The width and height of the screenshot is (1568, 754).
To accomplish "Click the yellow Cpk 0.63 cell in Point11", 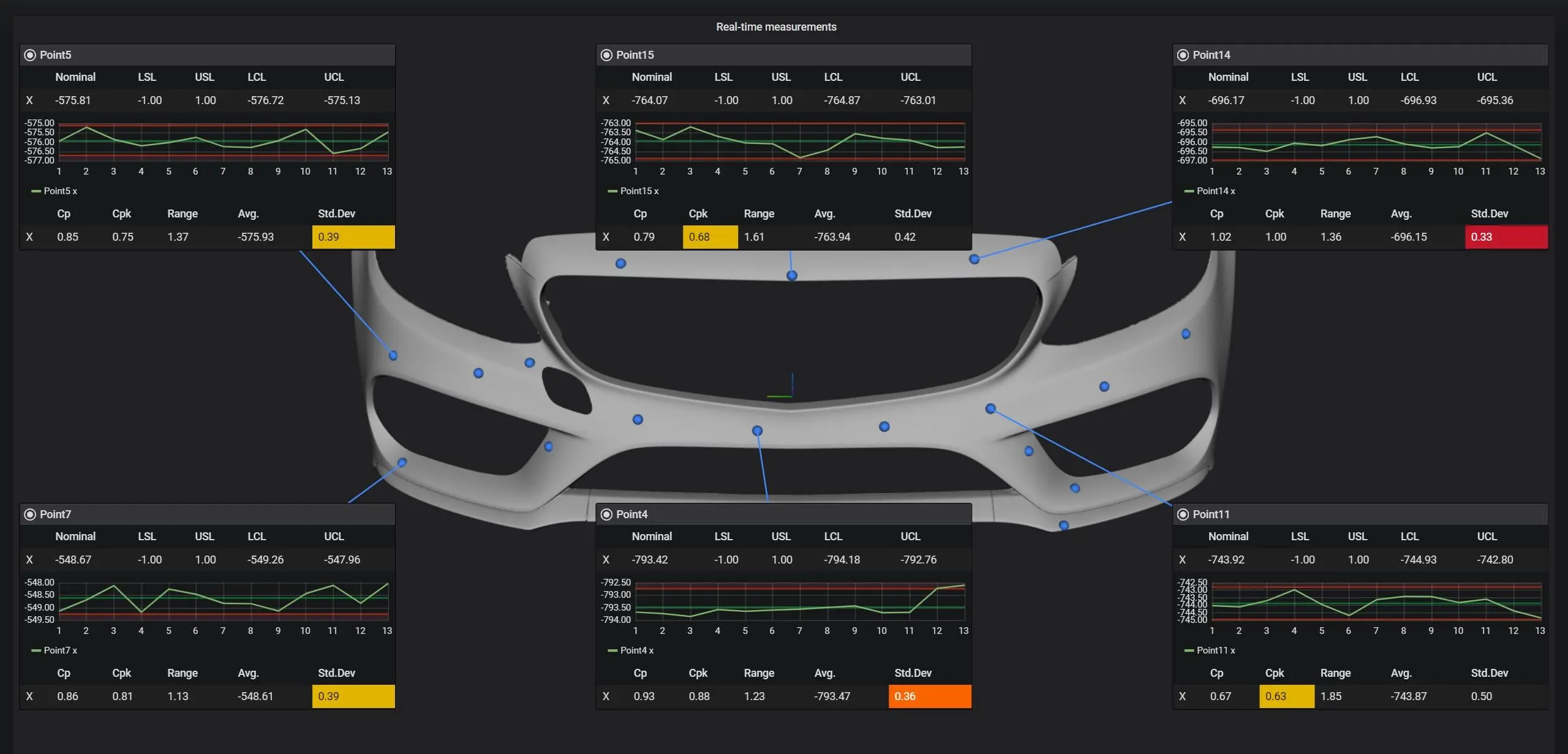I will coord(1287,696).
